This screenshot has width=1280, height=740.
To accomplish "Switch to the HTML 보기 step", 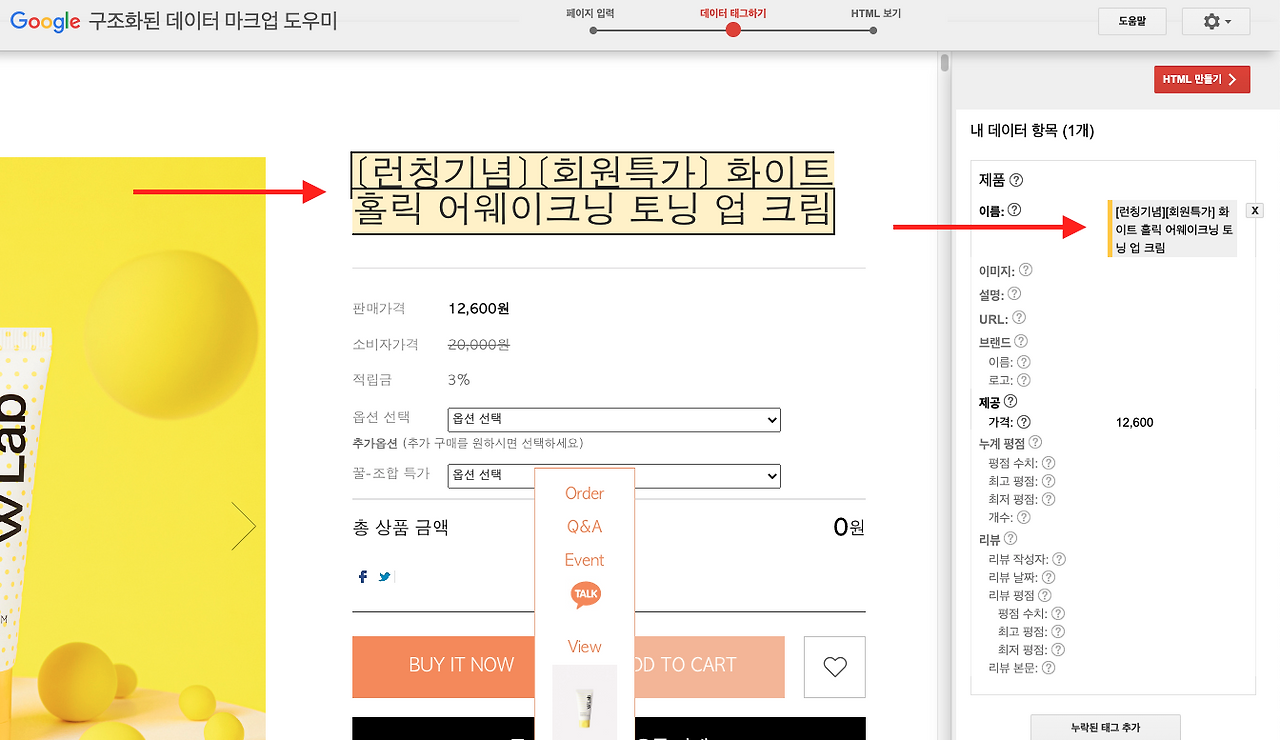I will (877, 14).
